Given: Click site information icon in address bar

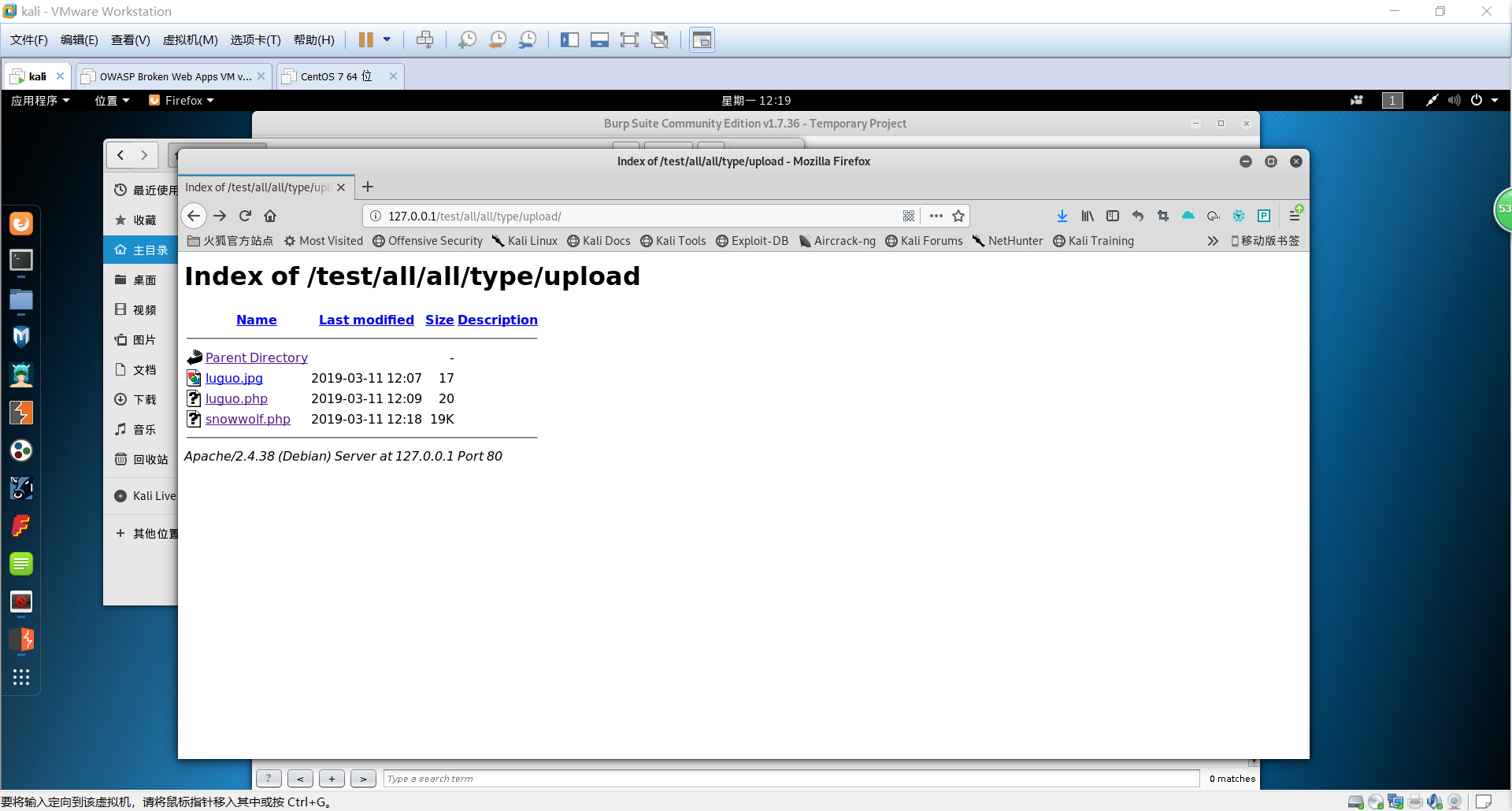Looking at the screenshot, I should (x=376, y=216).
